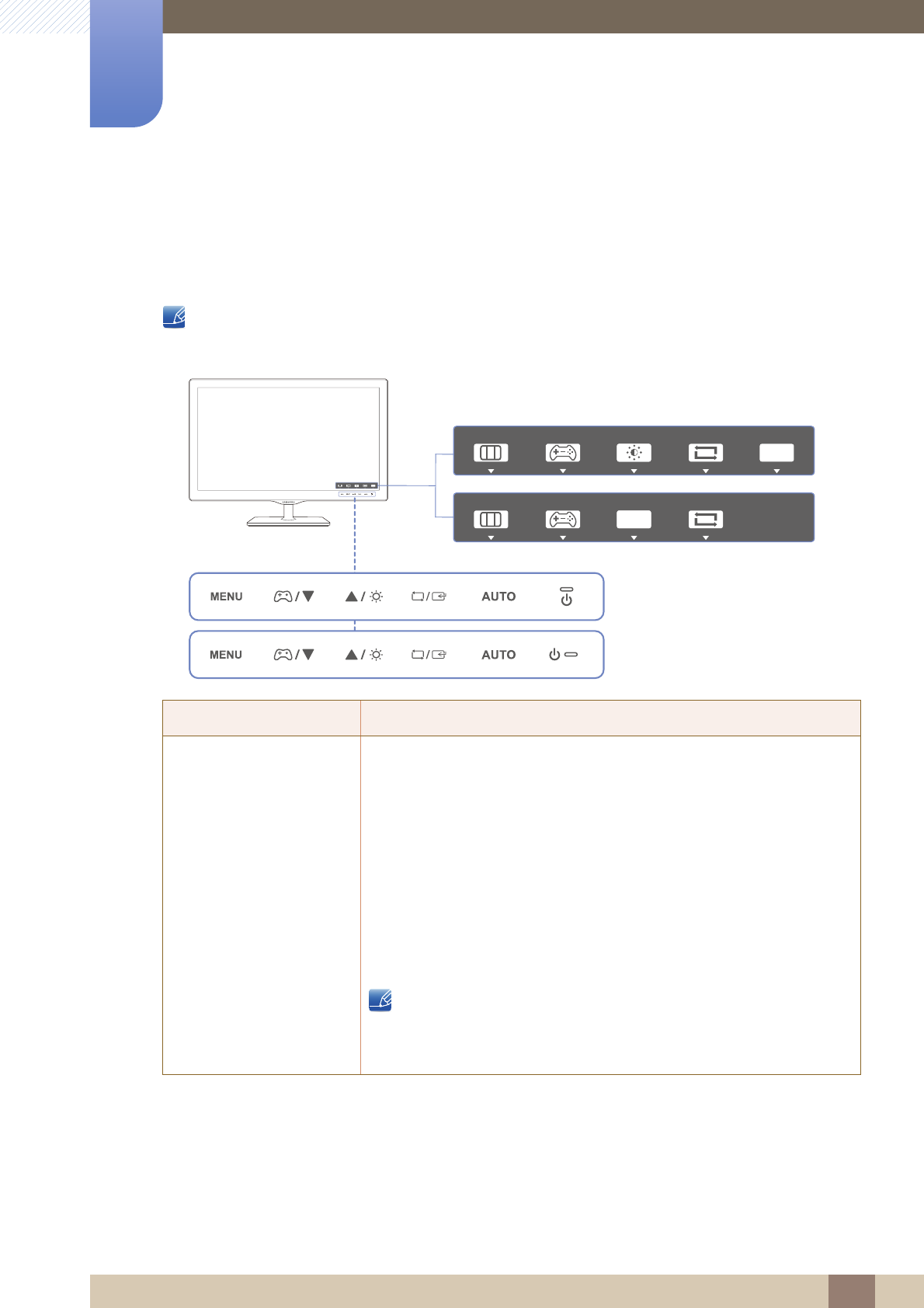Click the brightness/contrast icon in upper dark panel
The height and width of the screenshot is (1308, 924).
point(634,453)
